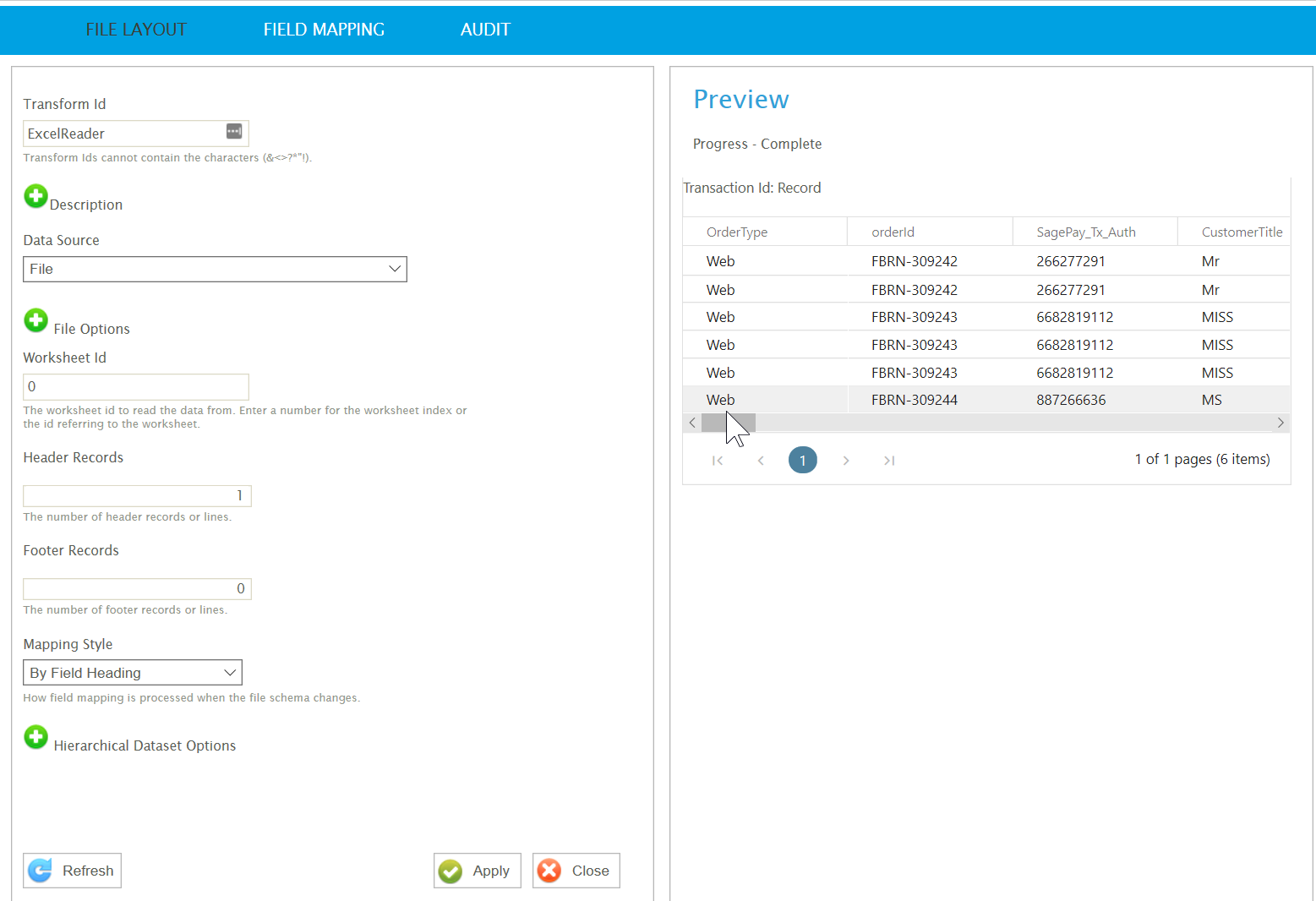The height and width of the screenshot is (901, 1316).
Task: Go to previous page in pager
Action: (x=761, y=461)
